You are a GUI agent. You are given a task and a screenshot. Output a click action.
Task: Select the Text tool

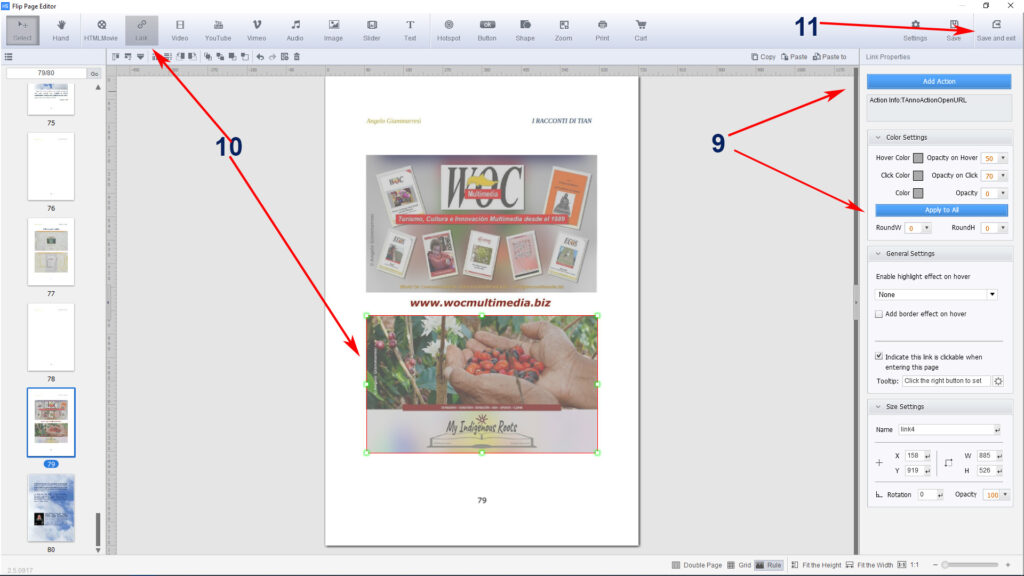tap(410, 30)
